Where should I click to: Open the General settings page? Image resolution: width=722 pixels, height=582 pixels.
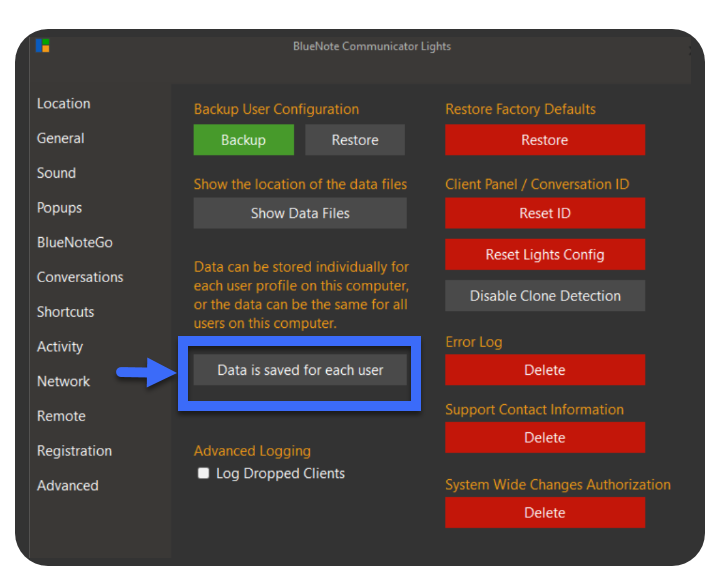pos(60,138)
